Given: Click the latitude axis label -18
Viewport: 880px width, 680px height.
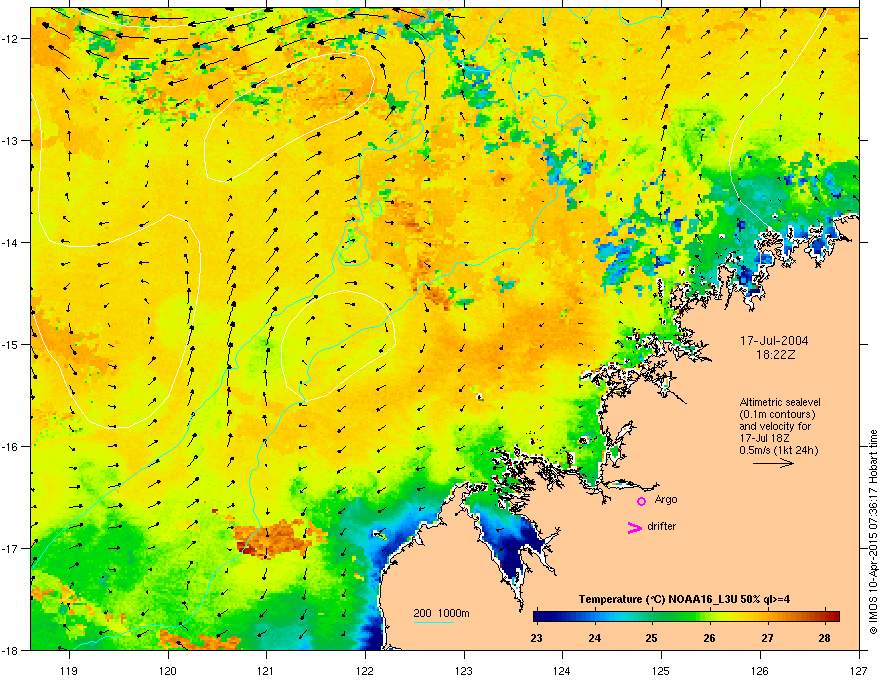Looking at the screenshot, I should tap(10, 650).
